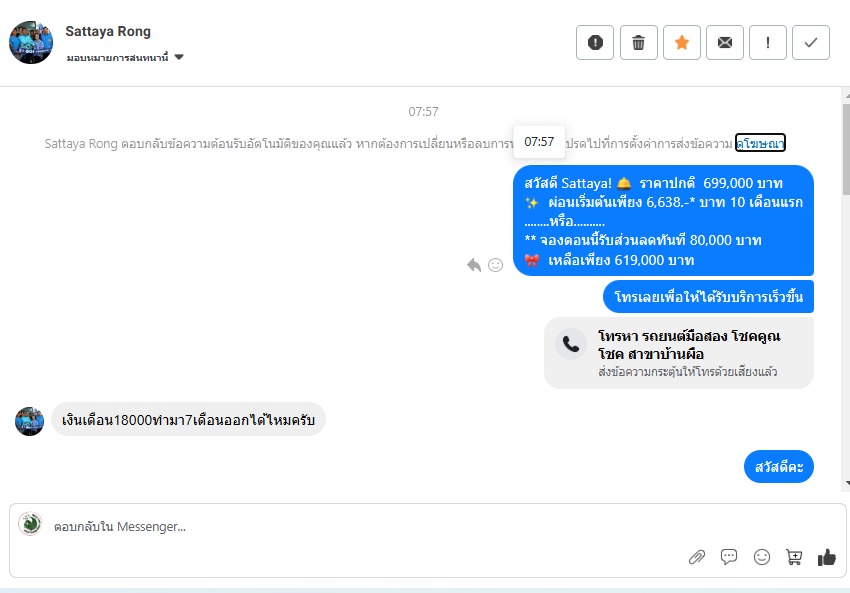Reply to greeting message with arrow icon
The image size is (850, 593).
click(474, 265)
